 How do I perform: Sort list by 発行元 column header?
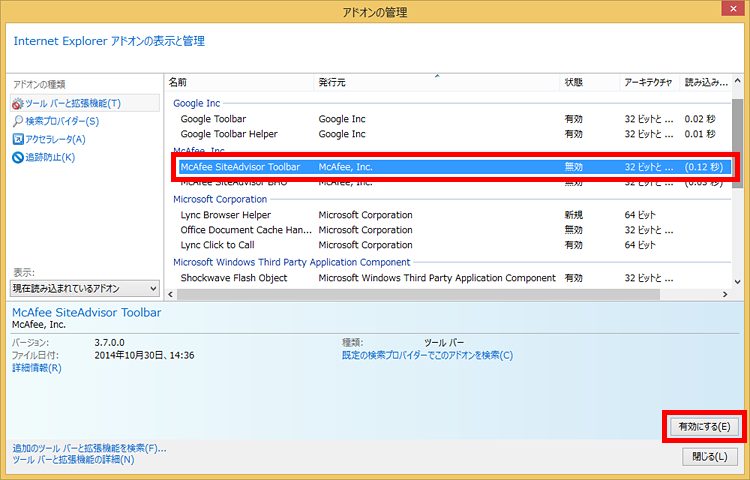[x=436, y=82]
